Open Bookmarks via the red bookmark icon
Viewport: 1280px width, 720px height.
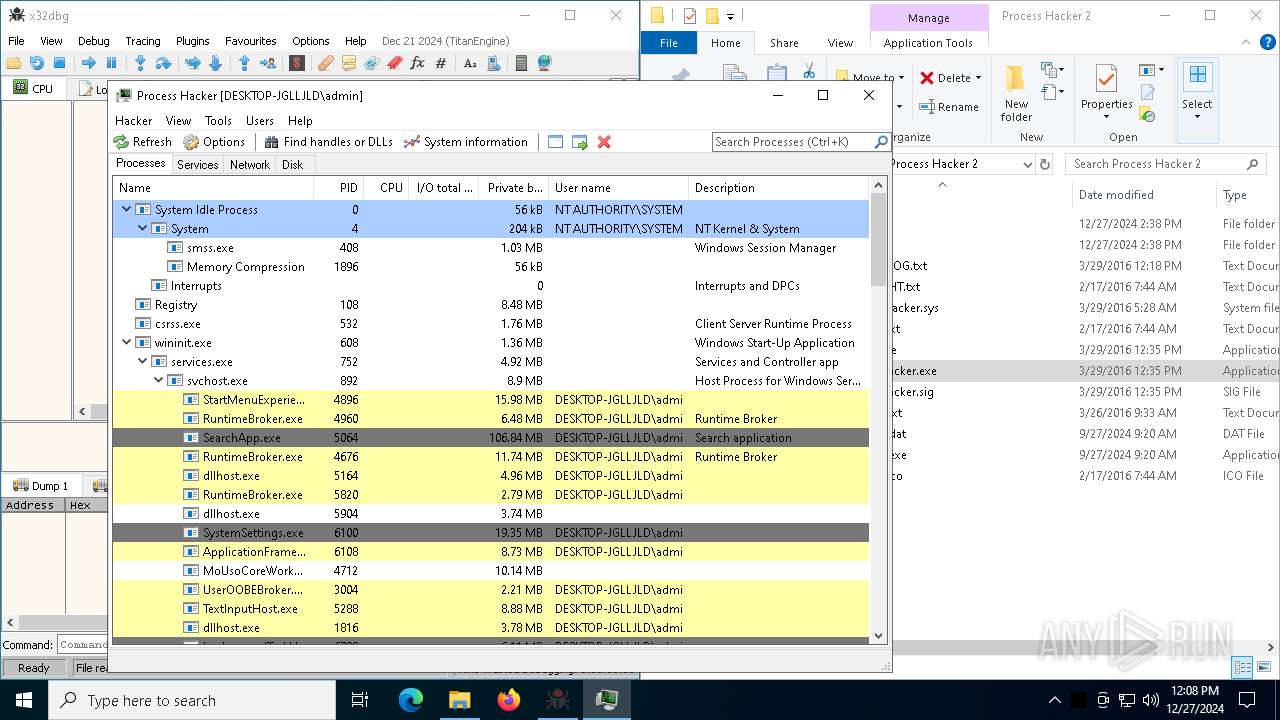click(394, 63)
